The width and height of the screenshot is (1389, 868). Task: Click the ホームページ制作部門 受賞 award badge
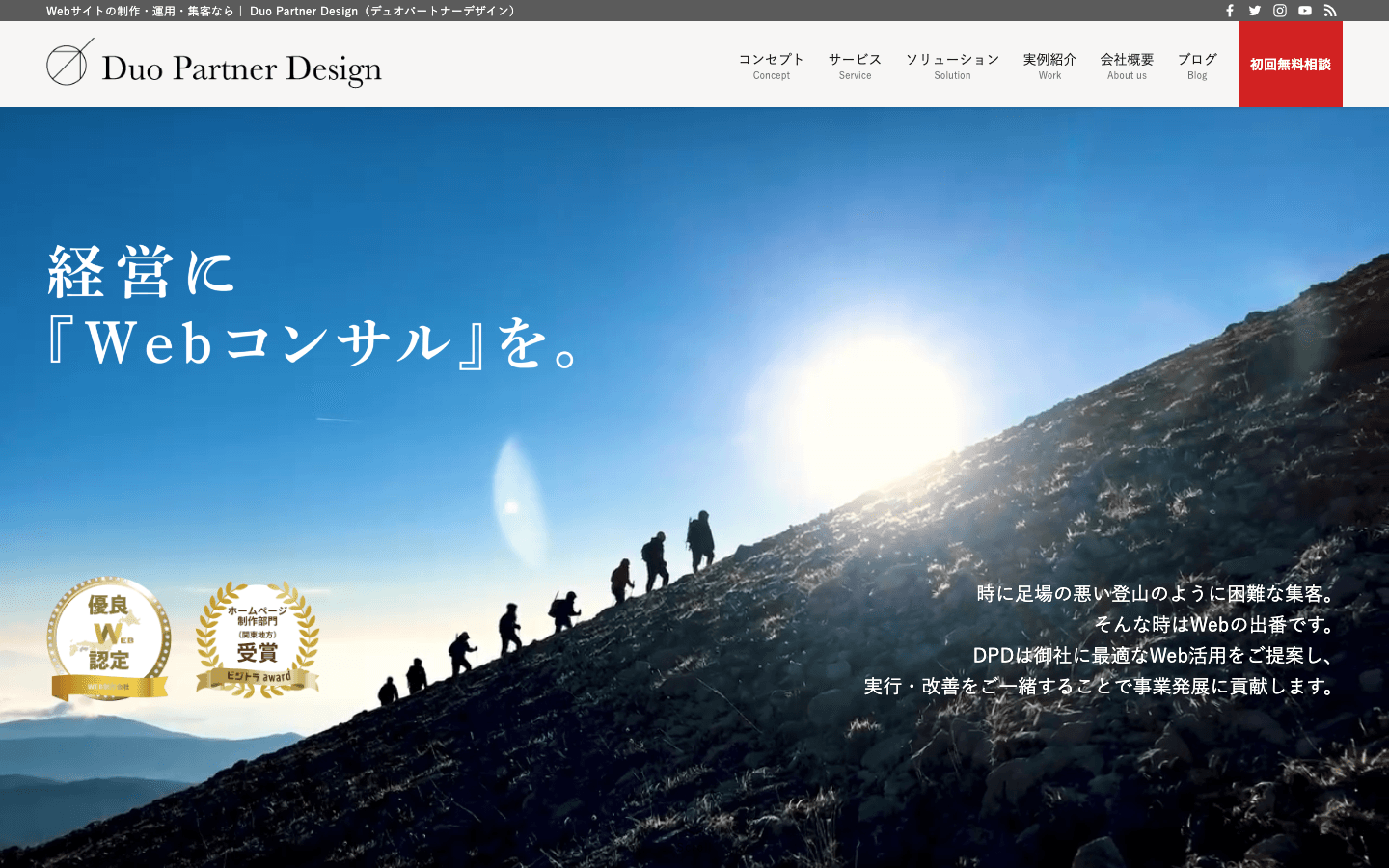click(258, 638)
